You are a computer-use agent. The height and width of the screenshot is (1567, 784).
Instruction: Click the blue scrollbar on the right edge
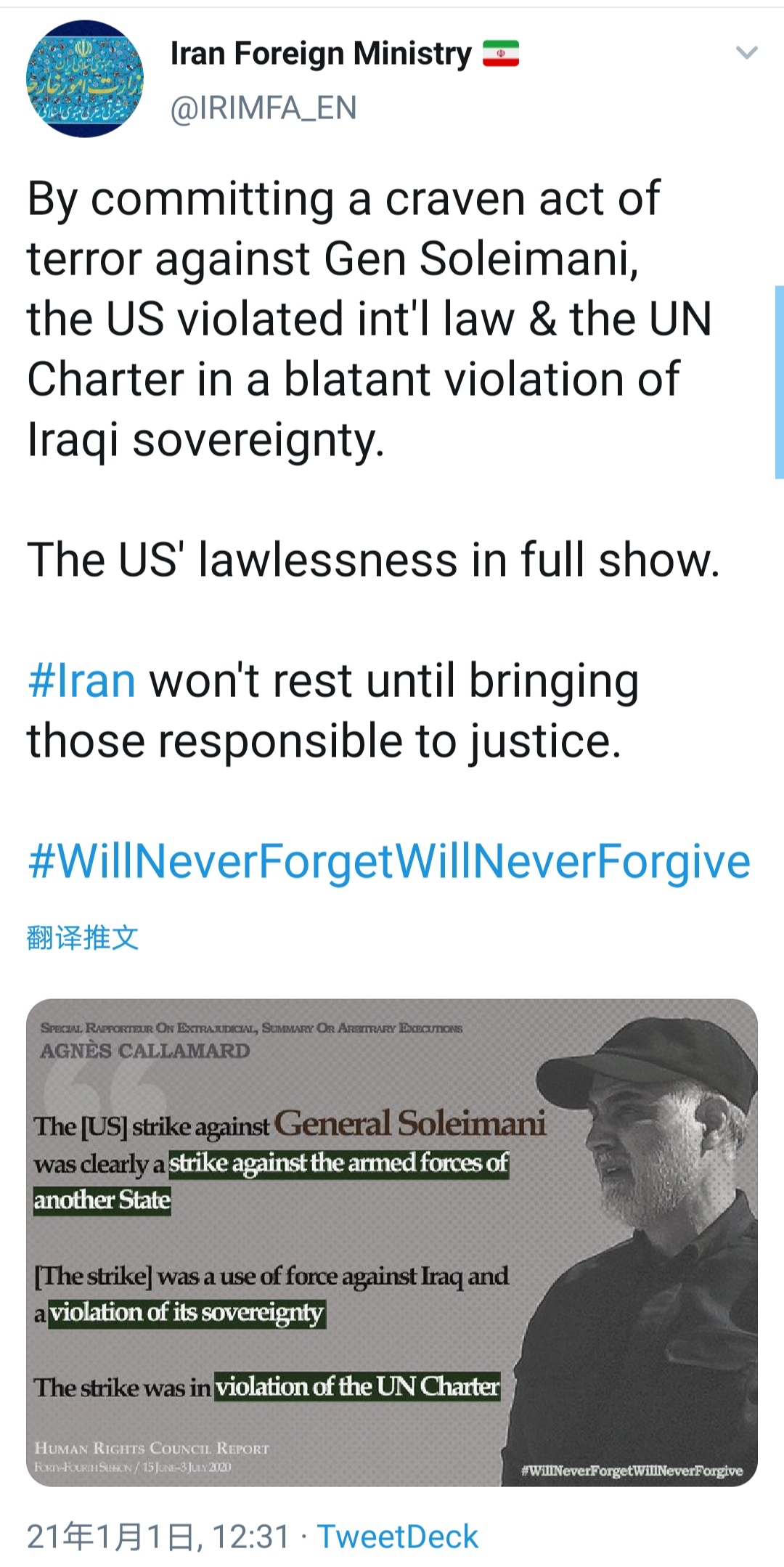click(x=779, y=382)
